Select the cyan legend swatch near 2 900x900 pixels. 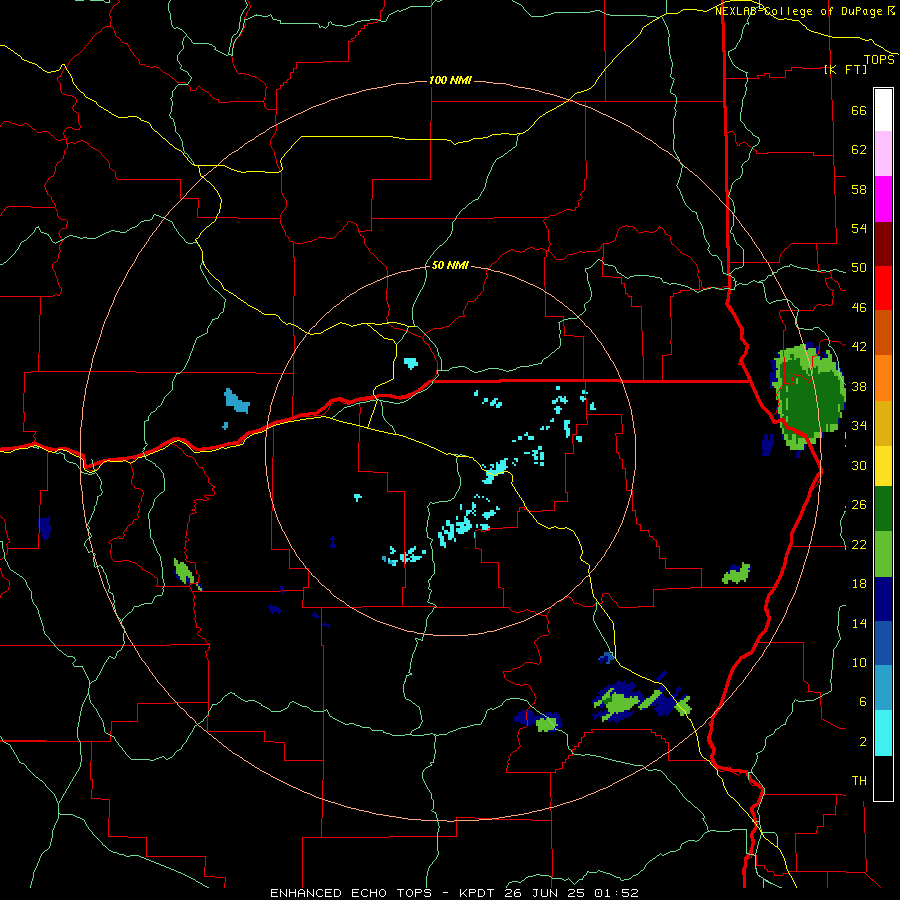coord(883,733)
